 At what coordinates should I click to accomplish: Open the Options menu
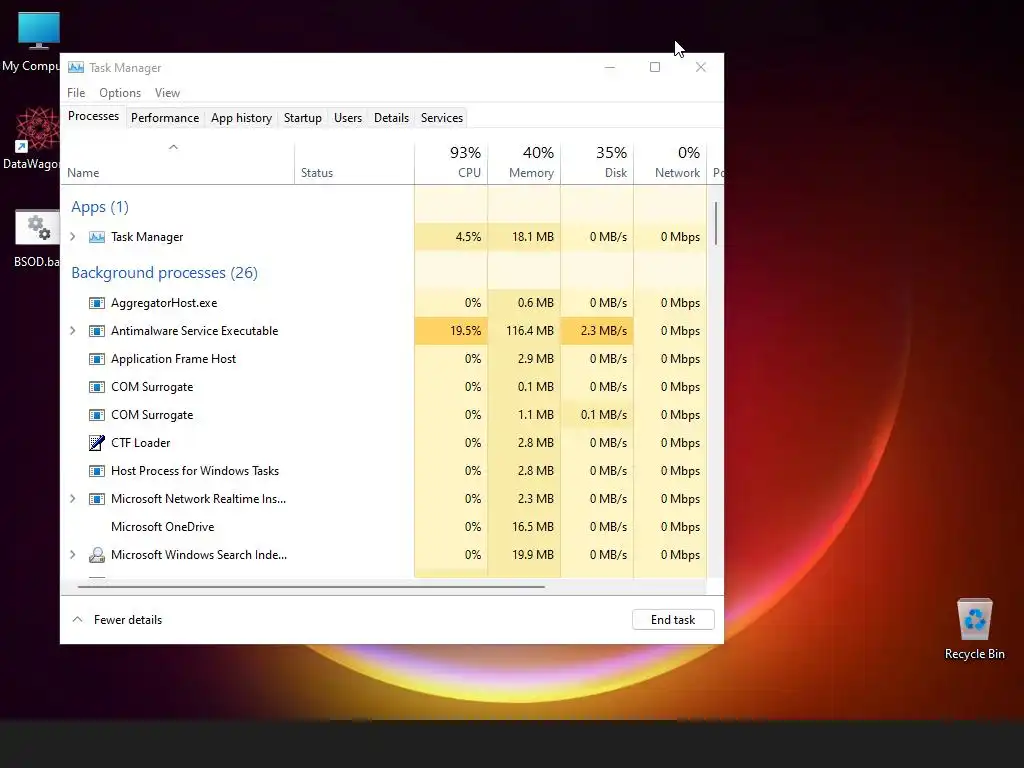click(x=120, y=93)
